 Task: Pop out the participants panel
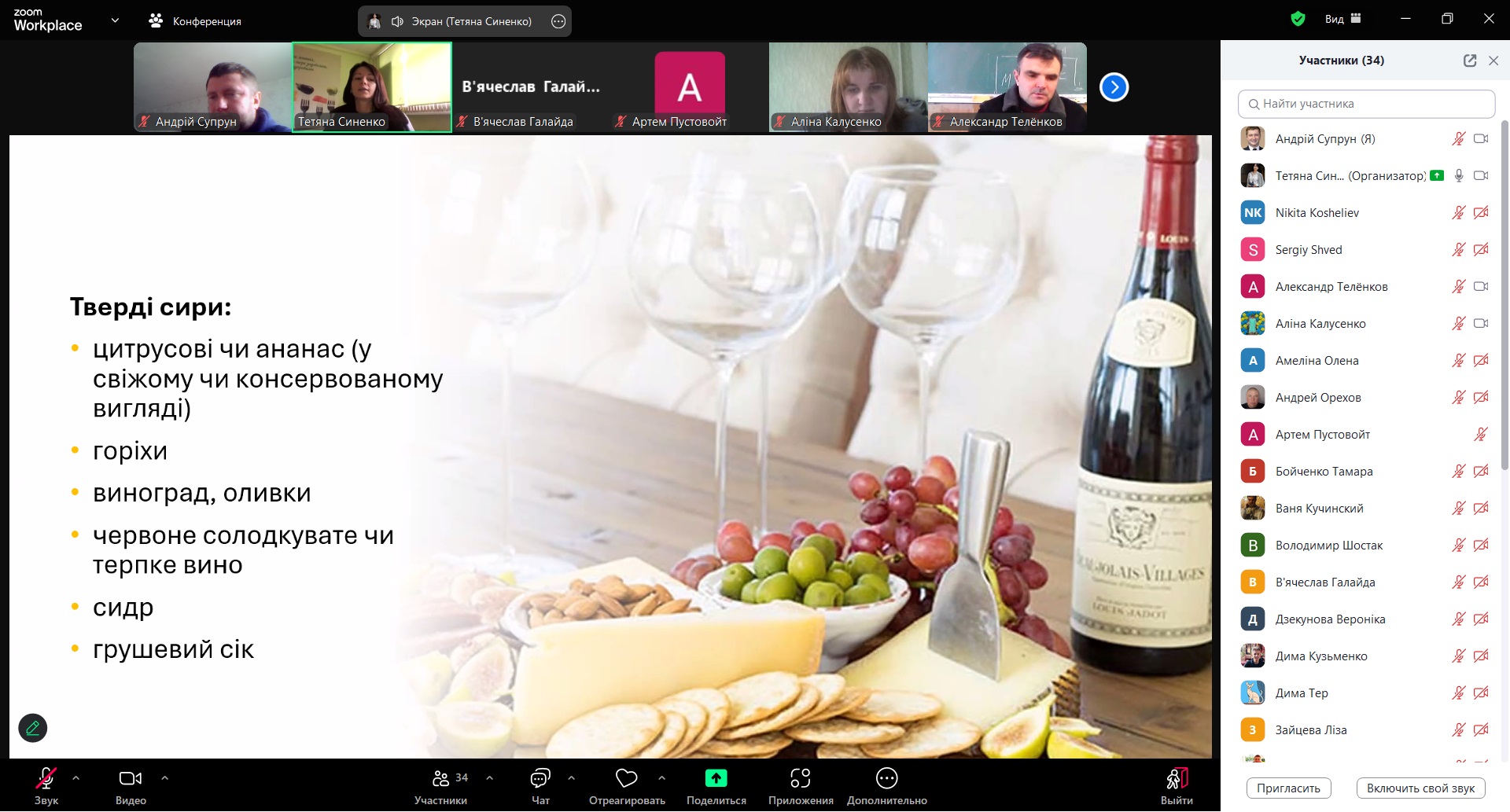click(1469, 61)
